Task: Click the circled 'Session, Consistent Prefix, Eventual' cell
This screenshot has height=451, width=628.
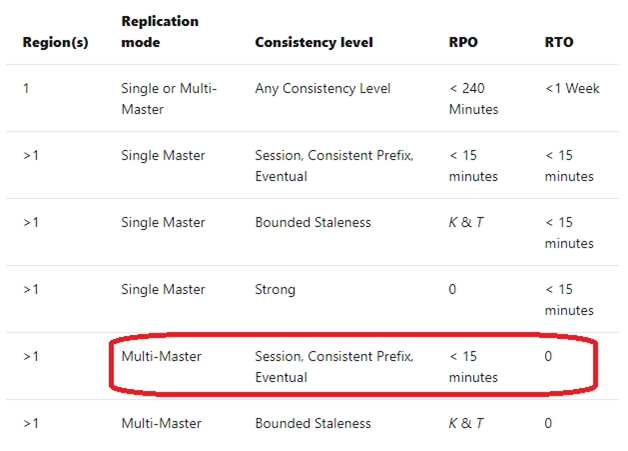Action: point(334,366)
